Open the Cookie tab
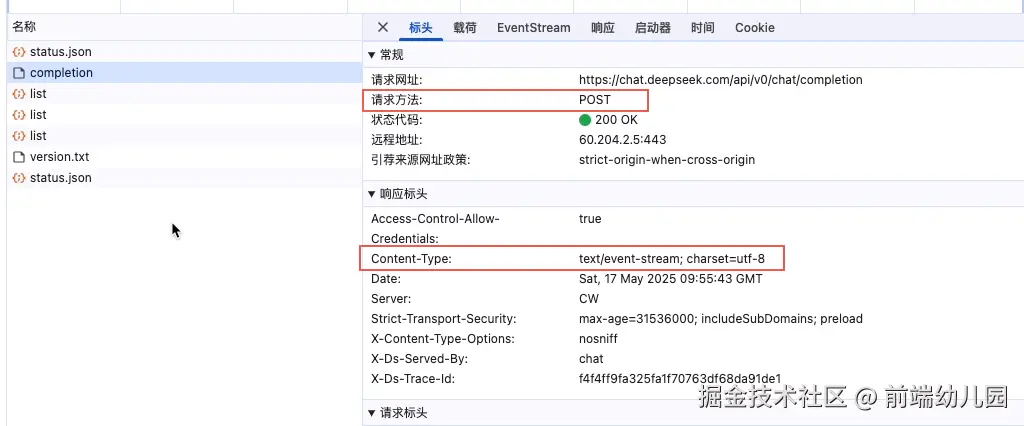The height and width of the screenshot is (426, 1024). 754,28
